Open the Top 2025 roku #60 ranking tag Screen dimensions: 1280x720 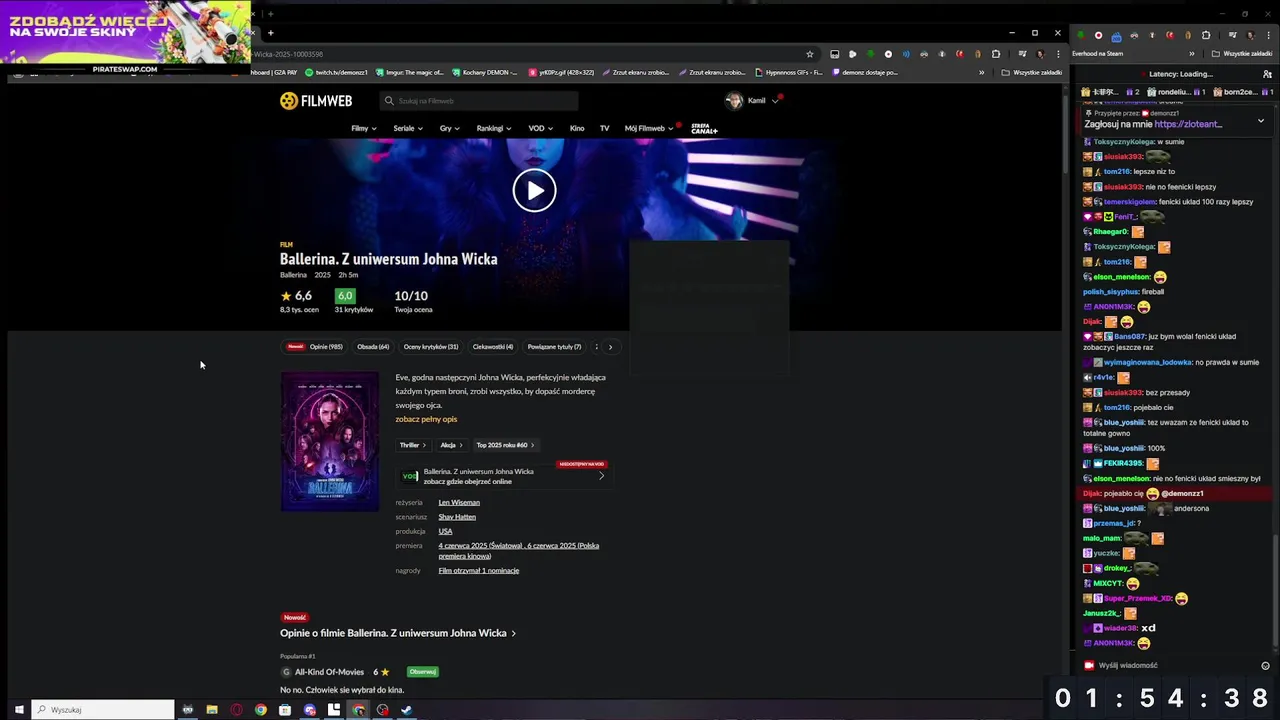[505, 445]
